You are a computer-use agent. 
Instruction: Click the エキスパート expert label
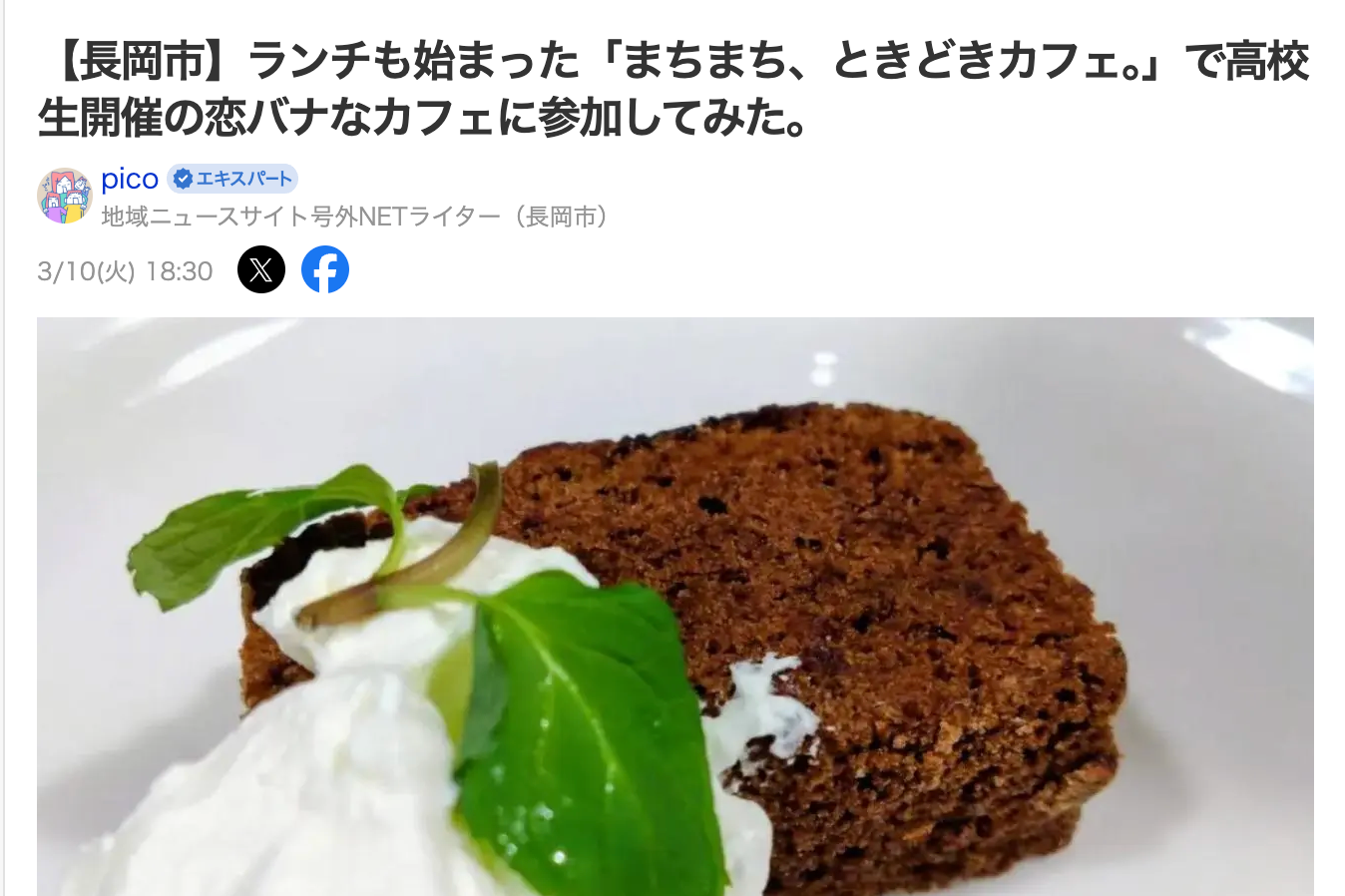pos(244,180)
